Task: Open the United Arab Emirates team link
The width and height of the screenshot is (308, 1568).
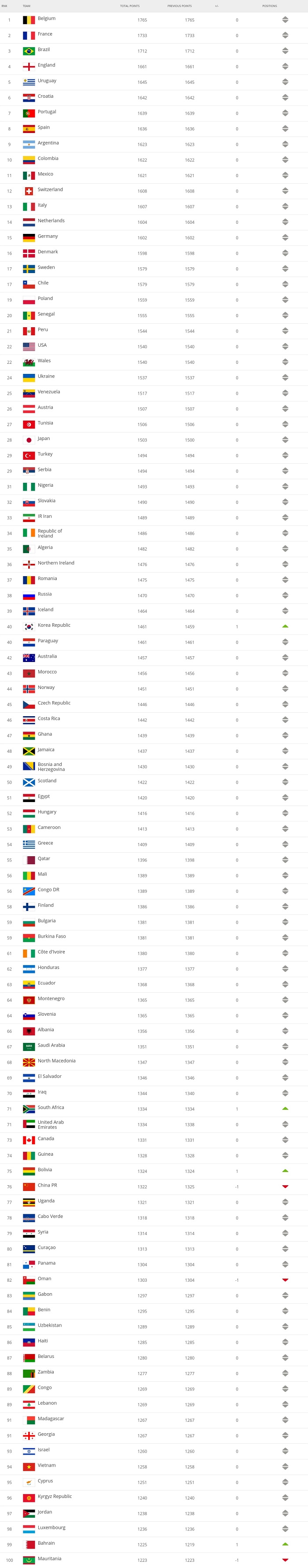Action: [x=51, y=1124]
